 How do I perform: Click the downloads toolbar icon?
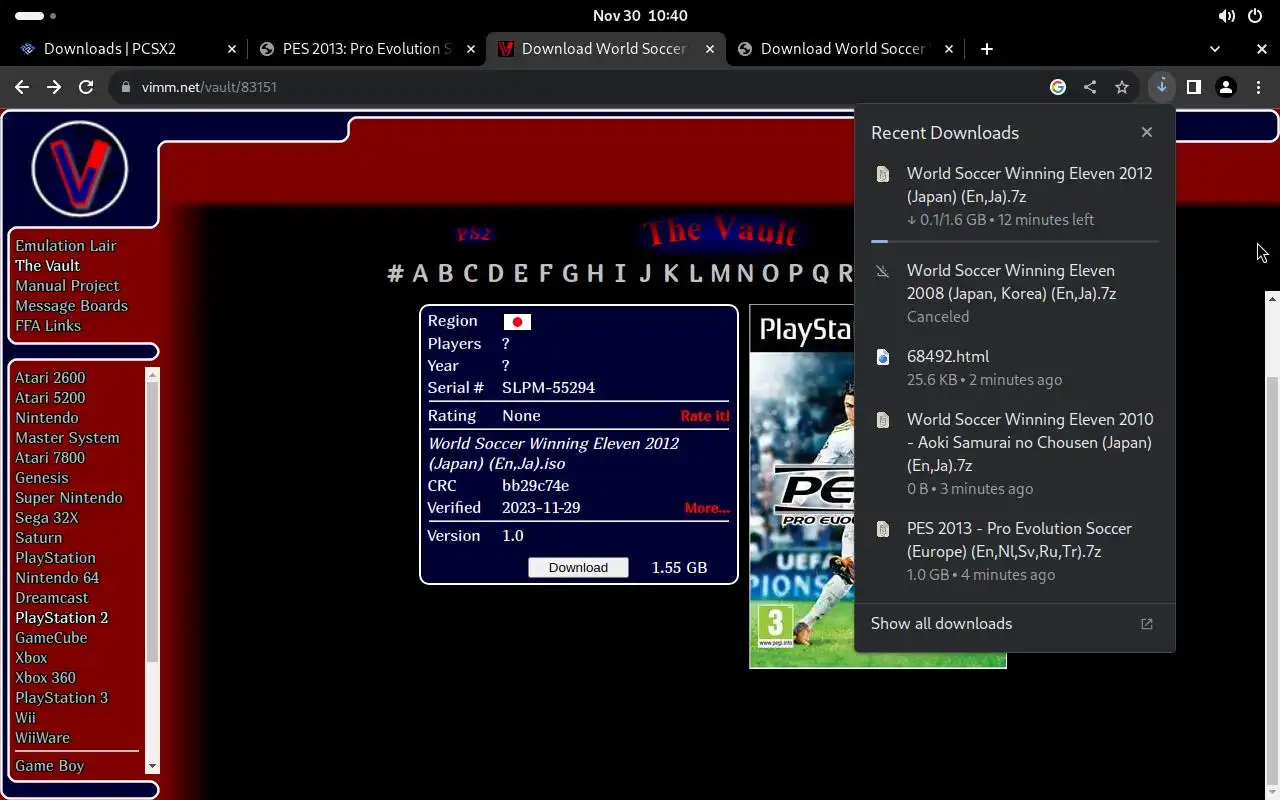[x=1161, y=87]
